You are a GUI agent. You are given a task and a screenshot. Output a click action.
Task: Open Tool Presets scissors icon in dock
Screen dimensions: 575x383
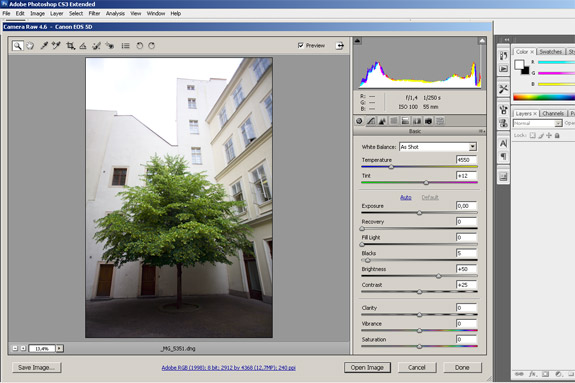pos(503,89)
